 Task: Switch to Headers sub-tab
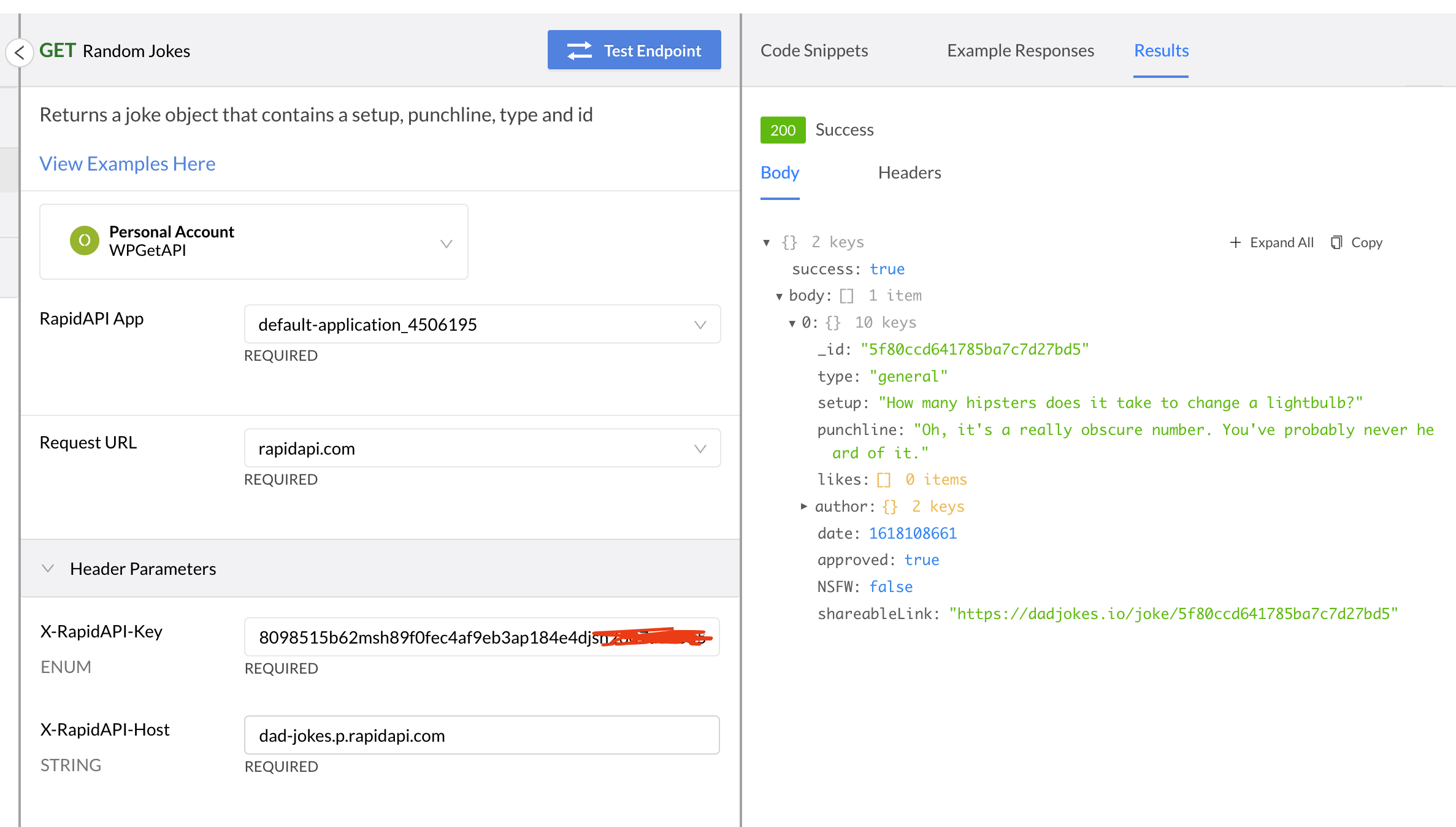click(x=908, y=172)
